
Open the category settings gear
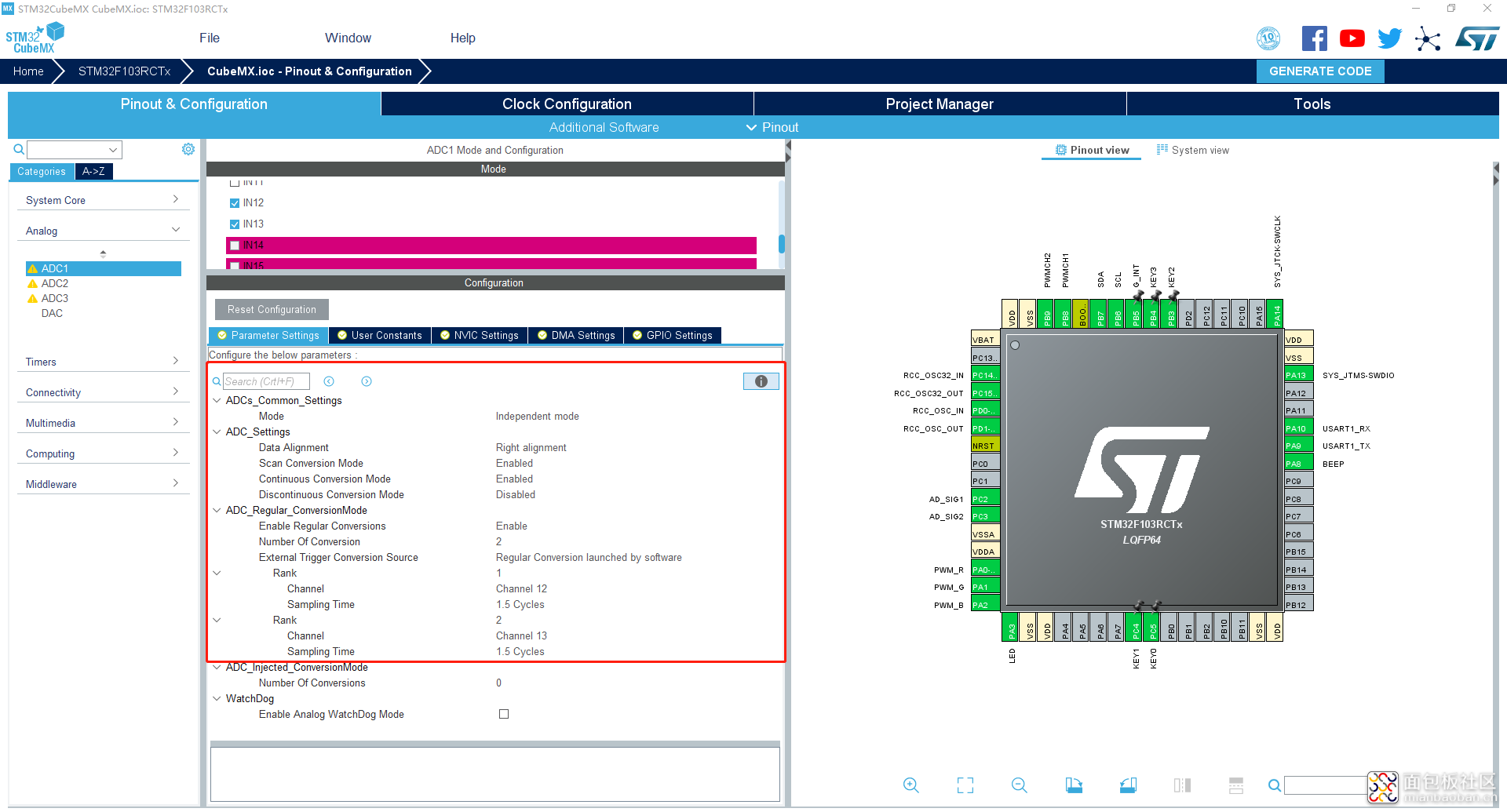point(188,149)
